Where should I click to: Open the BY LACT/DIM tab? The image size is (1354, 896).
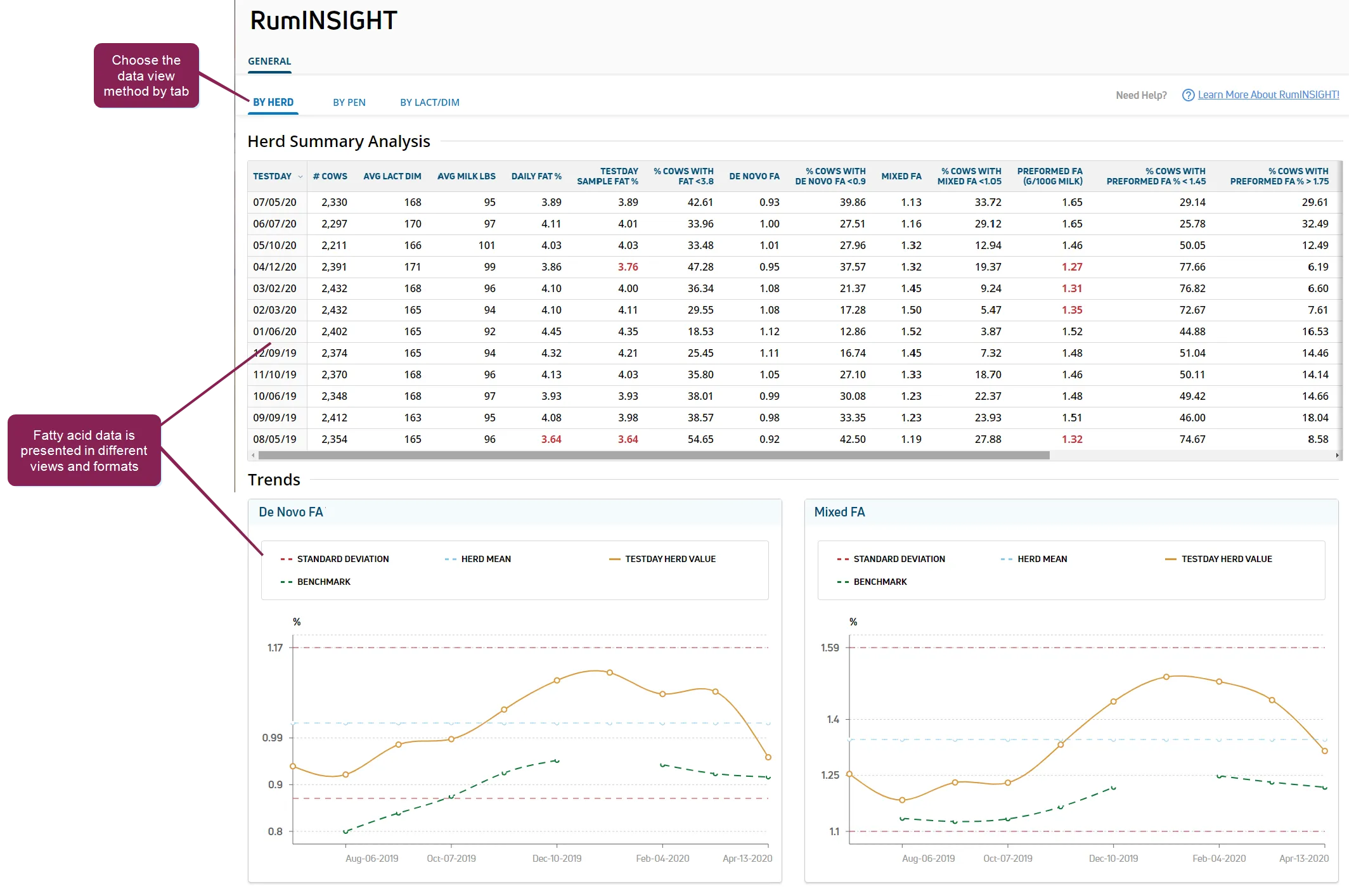pyautogui.click(x=430, y=103)
